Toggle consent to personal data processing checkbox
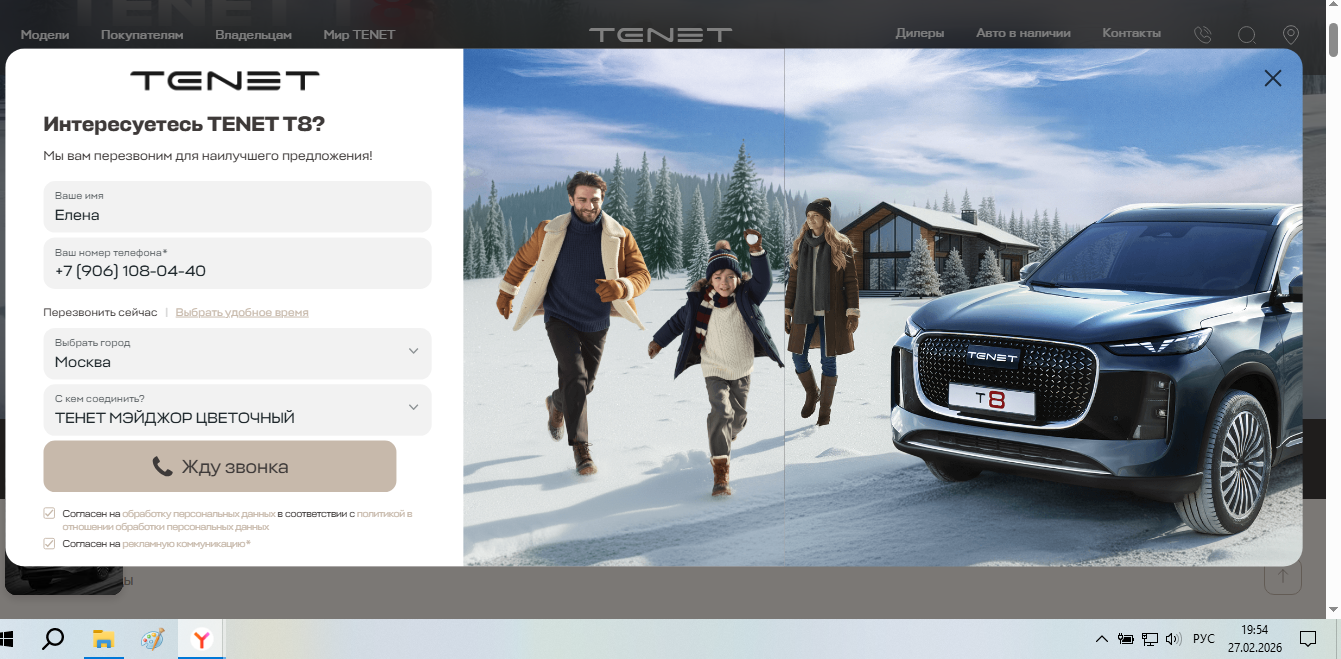Viewport: 1341px width, 659px height. tap(49, 513)
